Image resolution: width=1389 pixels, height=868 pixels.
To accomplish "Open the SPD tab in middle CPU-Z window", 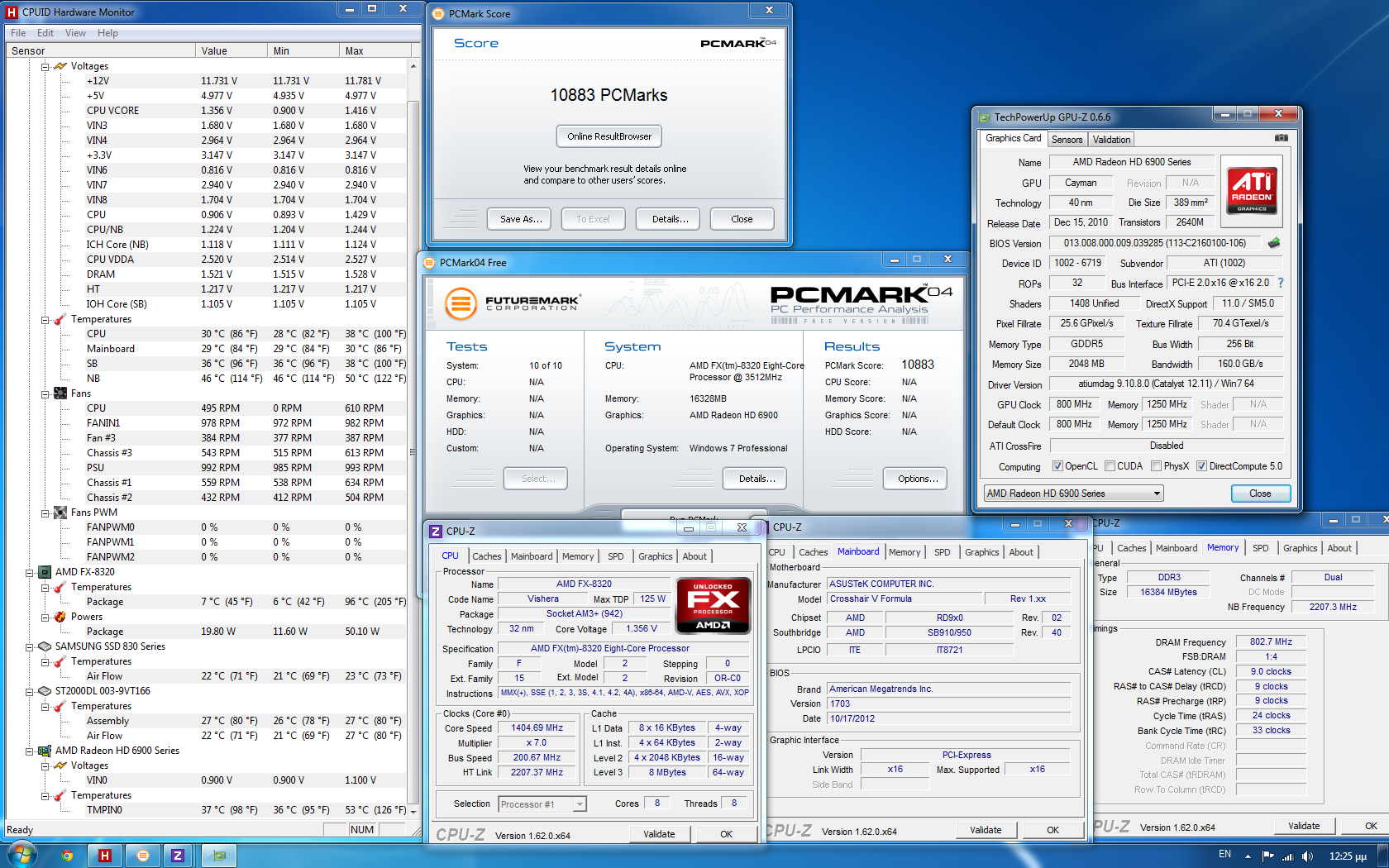I will click(x=942, y=552).
